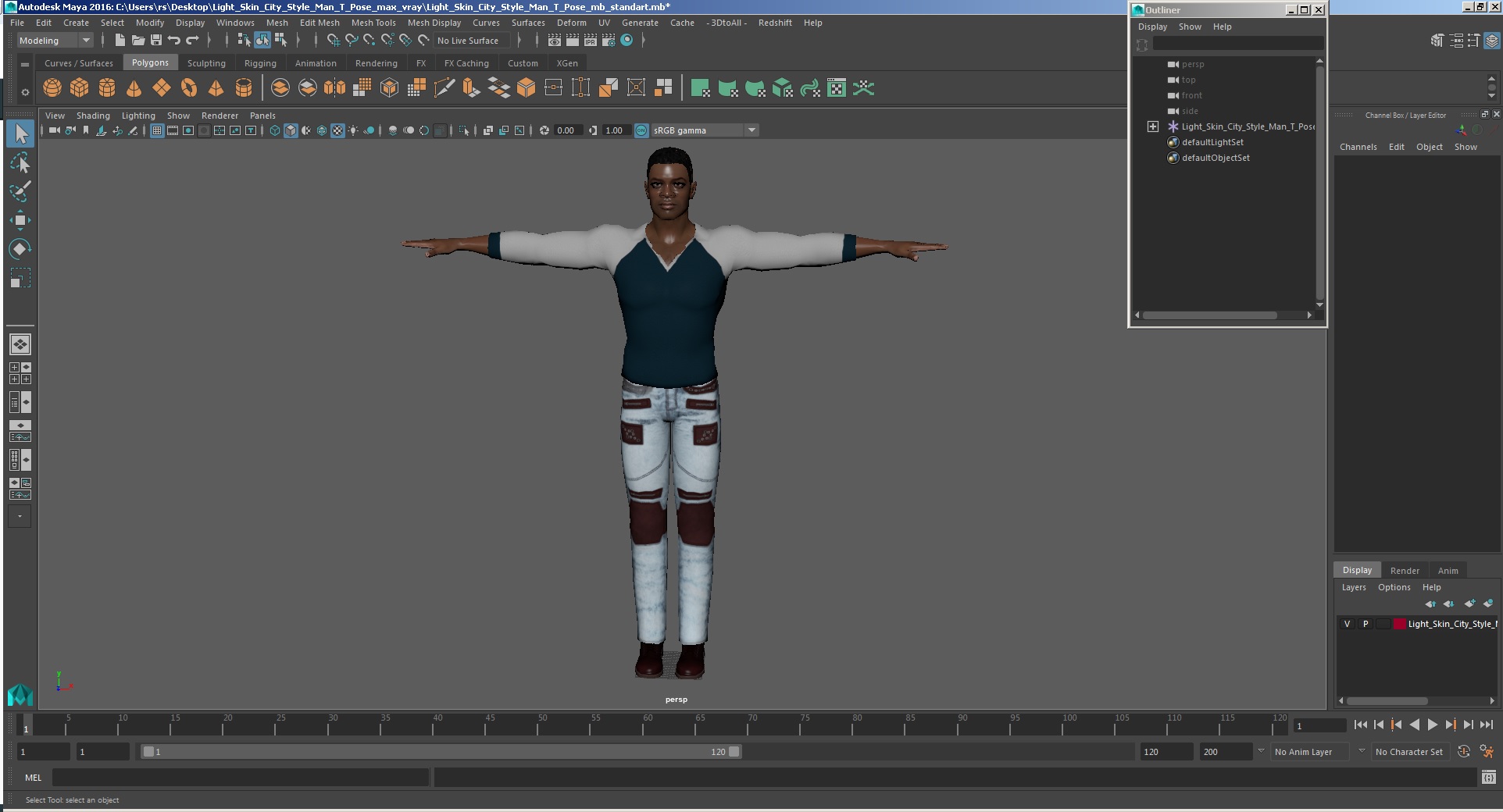The image size is (1503, 812).
Task: Toggle Isolate Select in panel toolbar
Action: (464, 130)
